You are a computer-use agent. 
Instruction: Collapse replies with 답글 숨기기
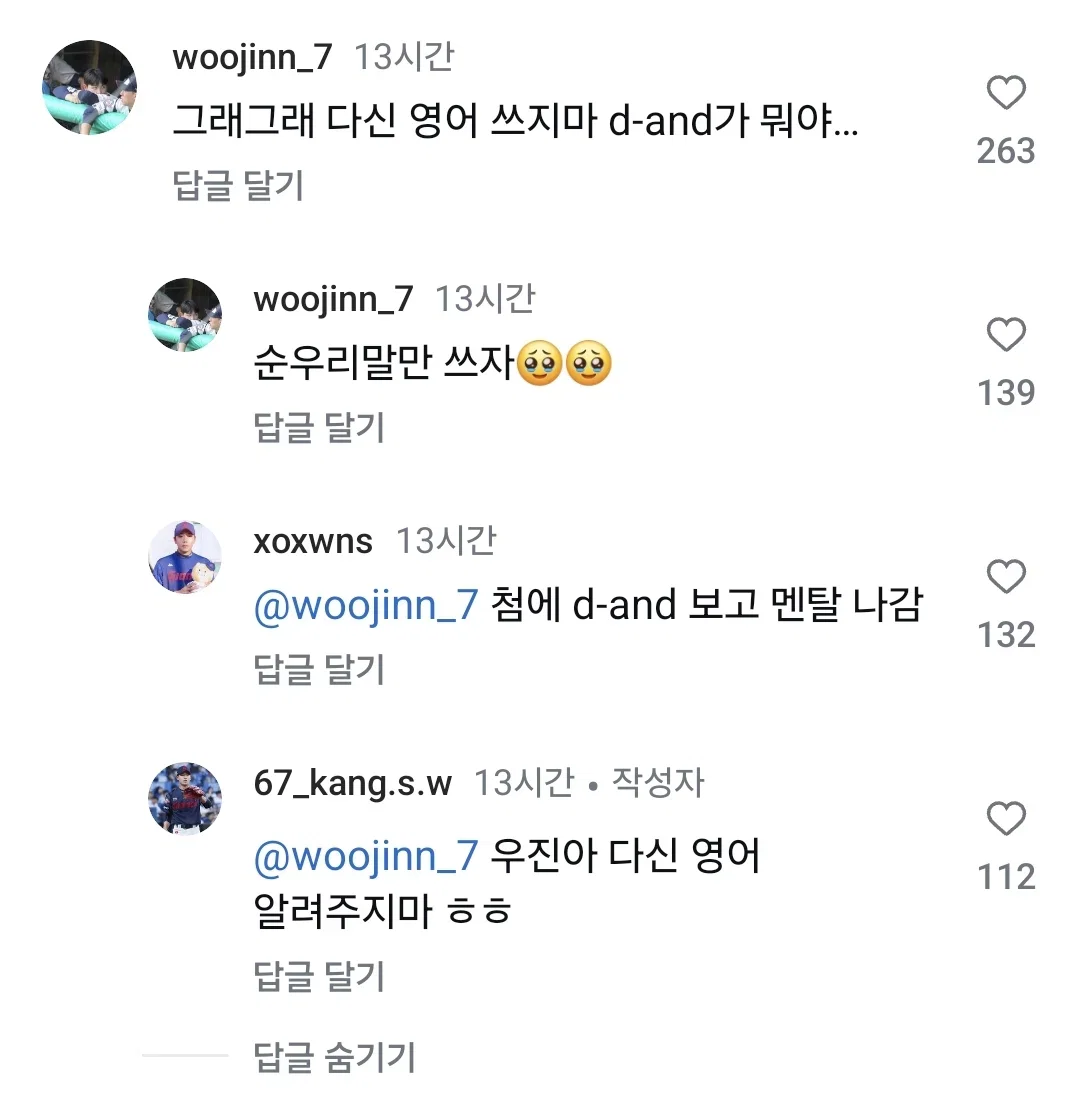pos(335,1057)
